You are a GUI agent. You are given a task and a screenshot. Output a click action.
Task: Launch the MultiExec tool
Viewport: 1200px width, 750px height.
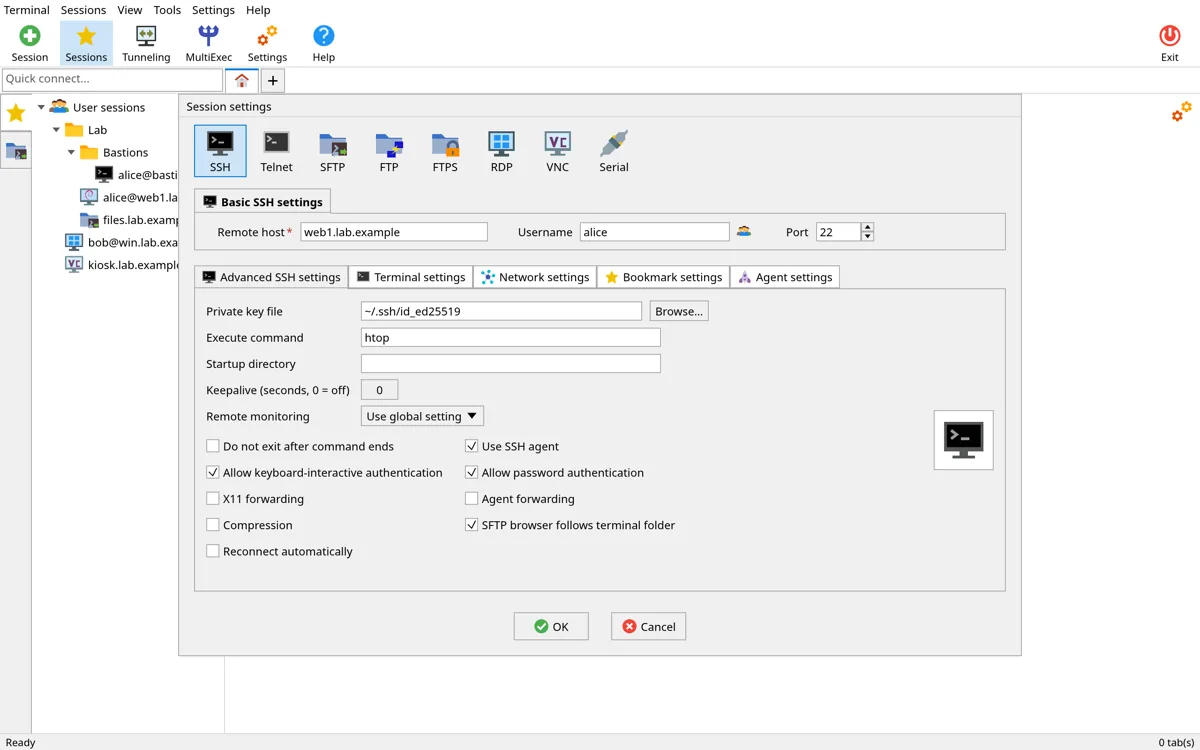(x=208, y=43)
